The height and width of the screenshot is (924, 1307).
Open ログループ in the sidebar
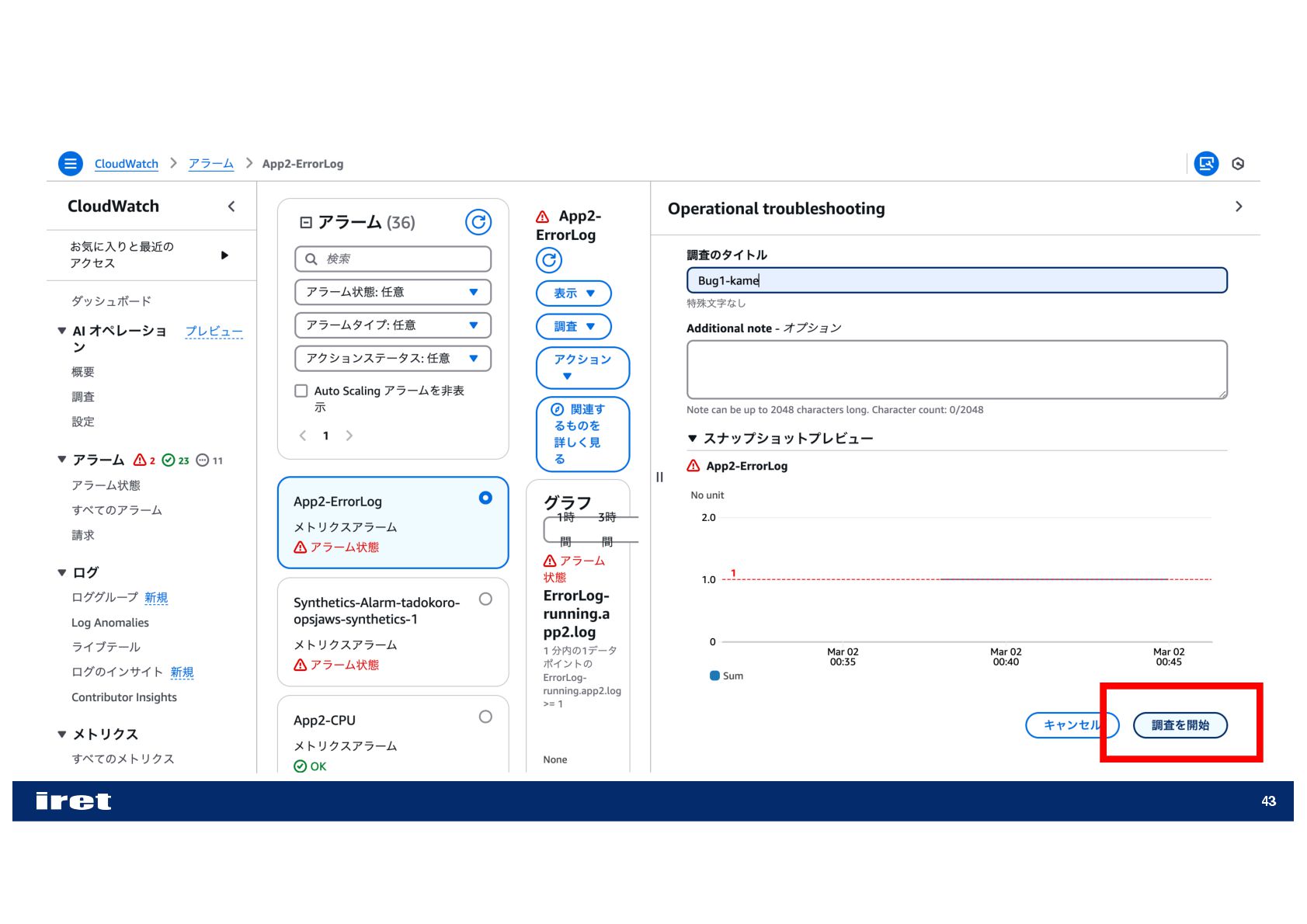click(105, 598)
